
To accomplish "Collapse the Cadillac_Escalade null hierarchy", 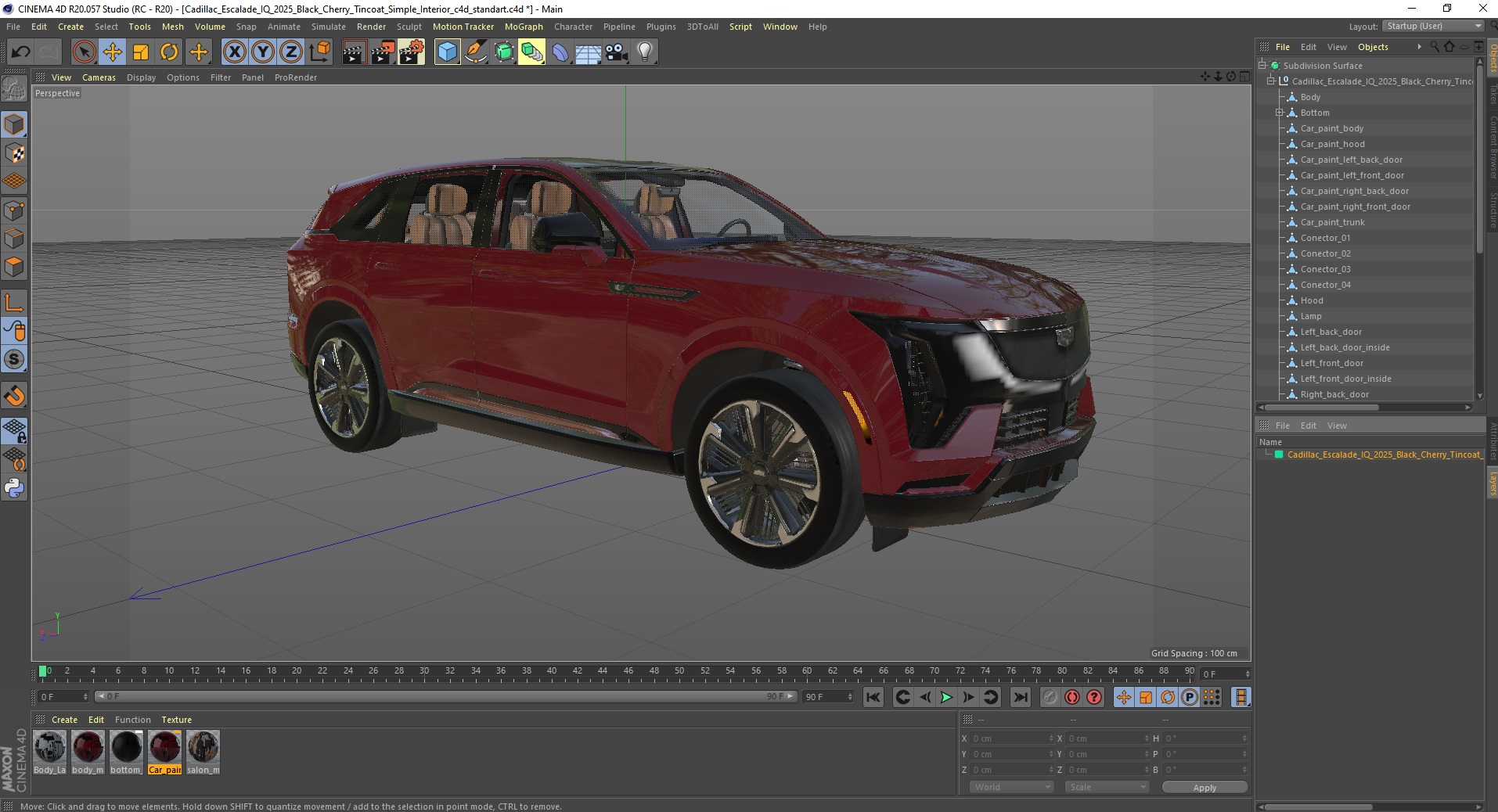I will click(1271, 81).
